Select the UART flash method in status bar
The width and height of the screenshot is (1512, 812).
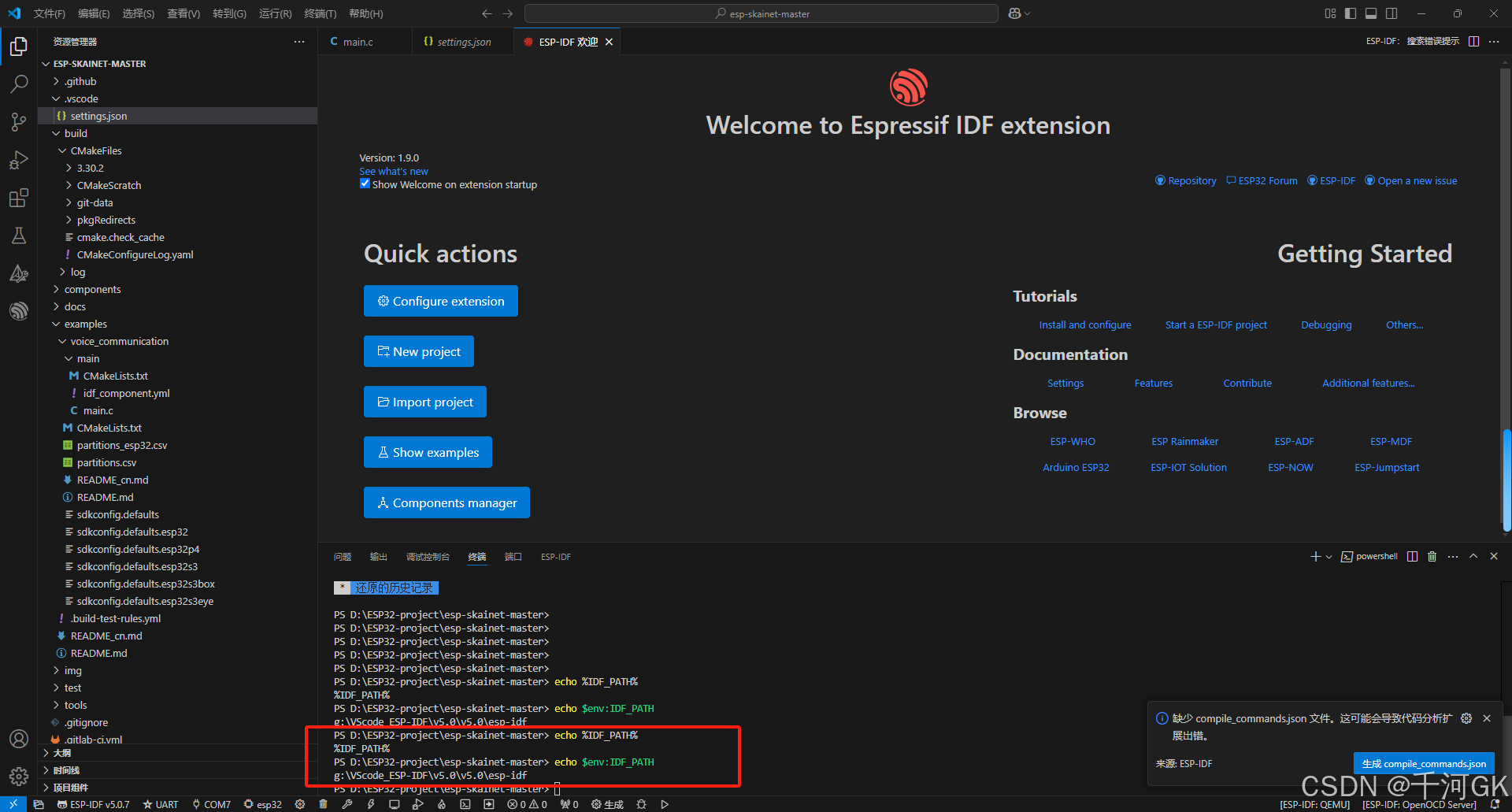161,804
